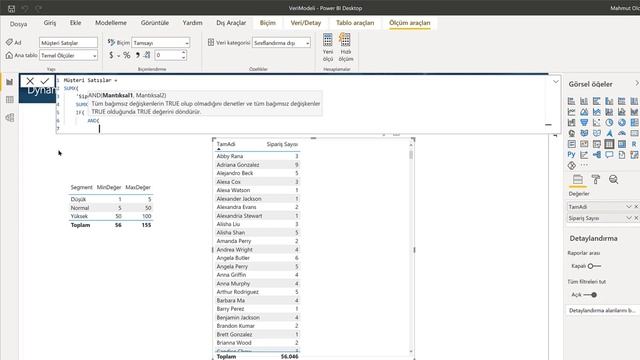The width and height of the screenshot is (640, 360).
Task: Commit the formula with the checkmark icon
Action: pyautogui.click(x=45, y=81)
